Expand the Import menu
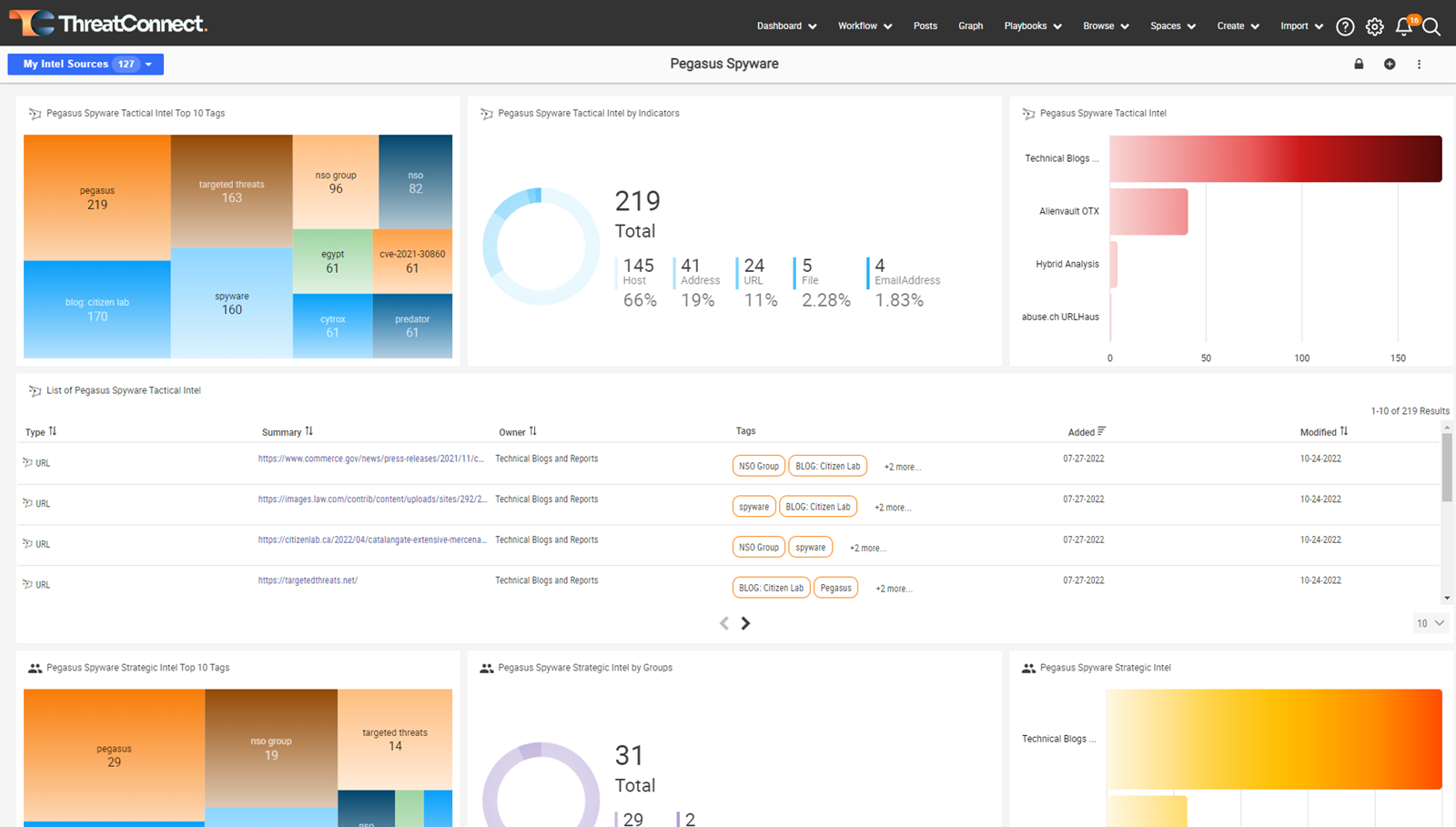 click(x=1302, y=26)
